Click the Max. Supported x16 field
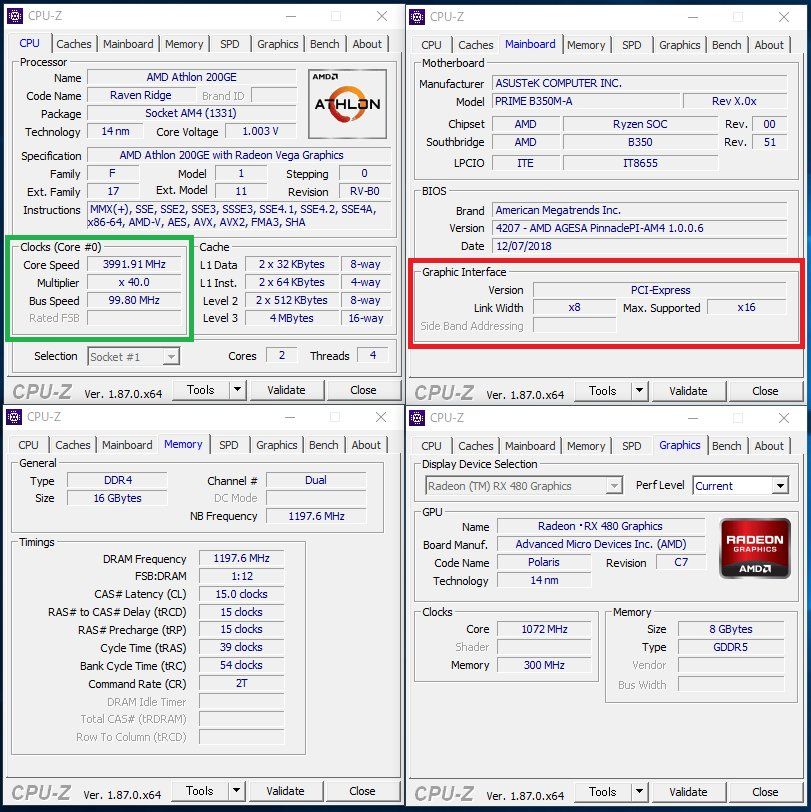Screen dimensions: 811x812 (x=747, y=307)
